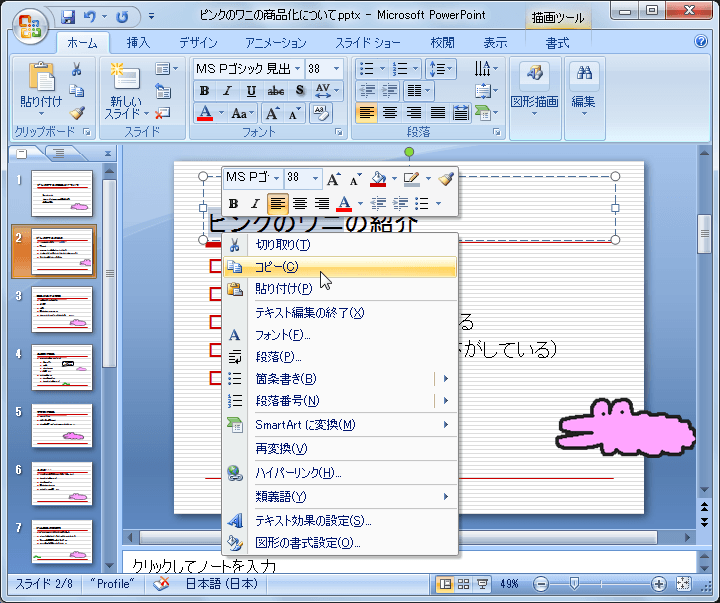Toggle ribbon align text left
The height and width of the screenshot is (603, 720).
tap(366, 113)
